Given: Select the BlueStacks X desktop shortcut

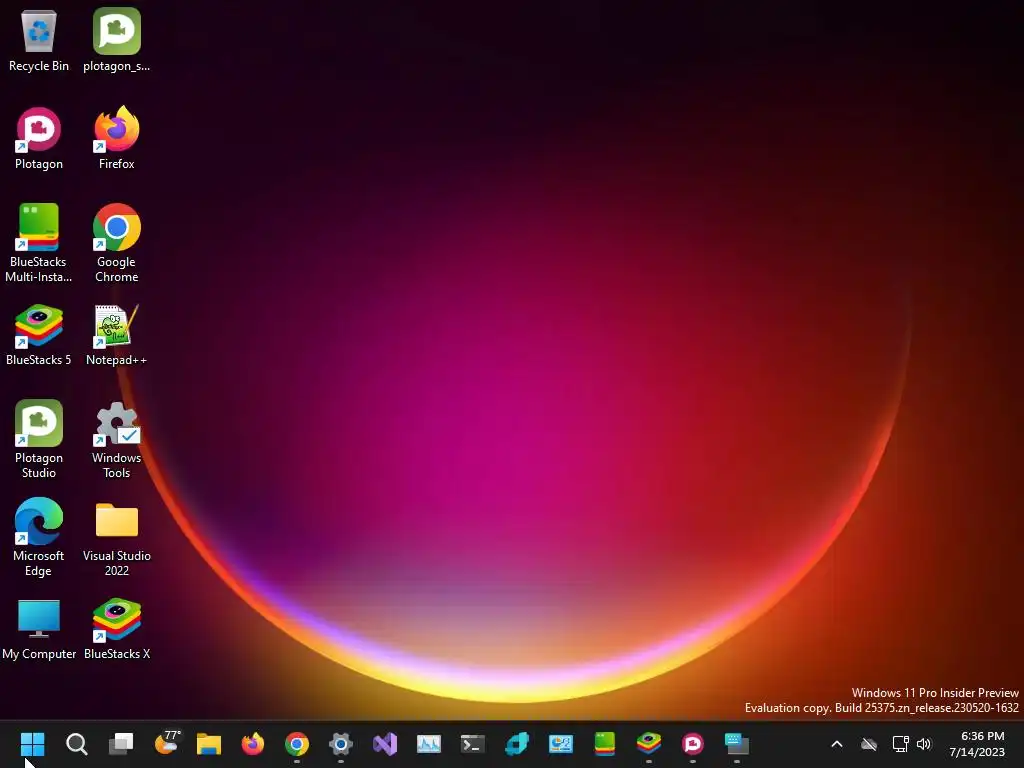Looking at the screenshot, I should (116, 628).
